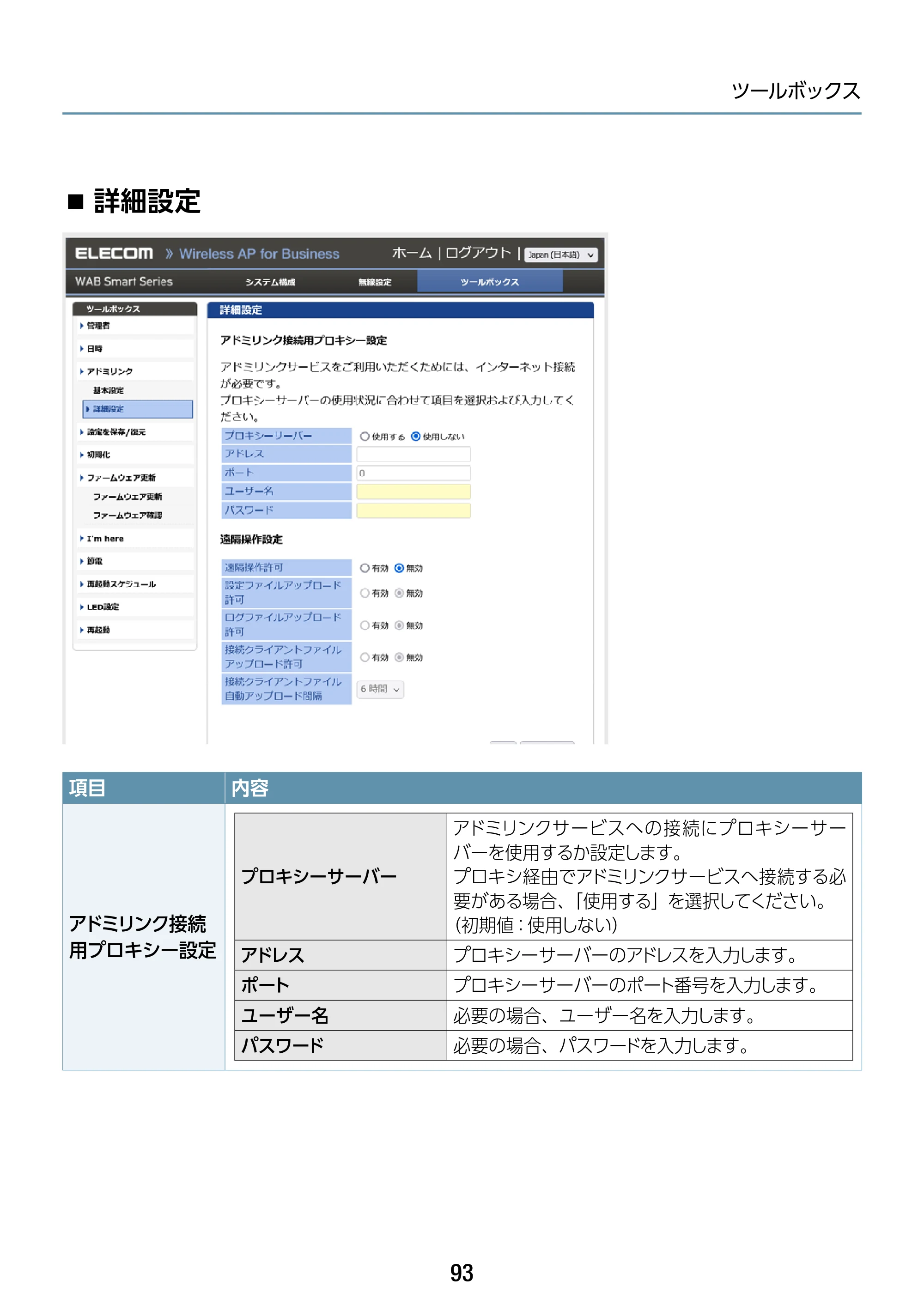Open the ファームウェア確認 sub-item
This screenshot has width=924, height=1311.
point(128,515)
